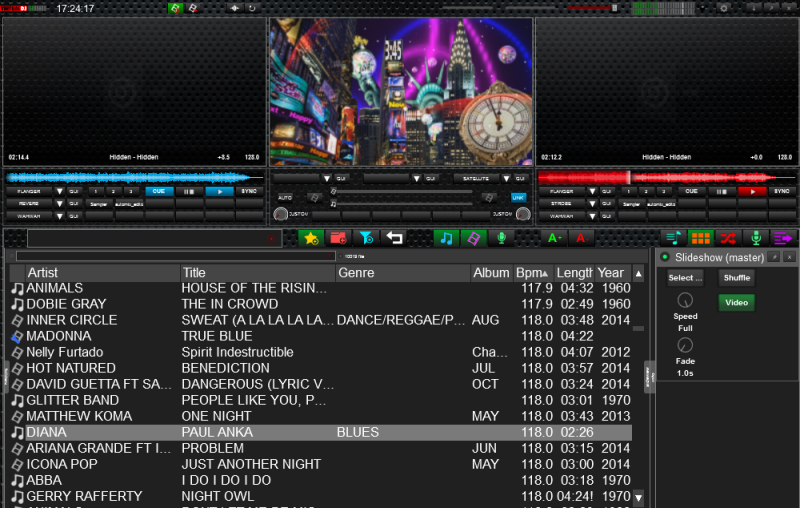Open the orange grid view icon
The width and height of the screenshot is (800, 508).
coord(701,238)
